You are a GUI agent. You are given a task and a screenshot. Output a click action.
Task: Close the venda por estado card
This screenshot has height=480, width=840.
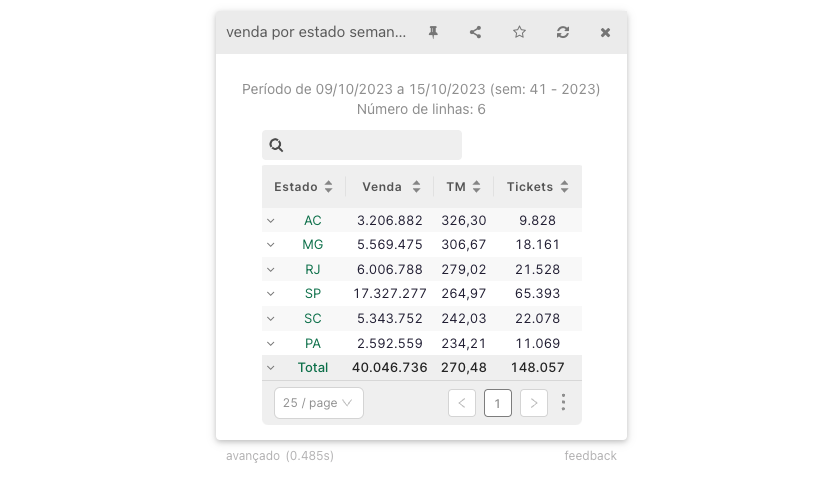[x=605, y=32]
